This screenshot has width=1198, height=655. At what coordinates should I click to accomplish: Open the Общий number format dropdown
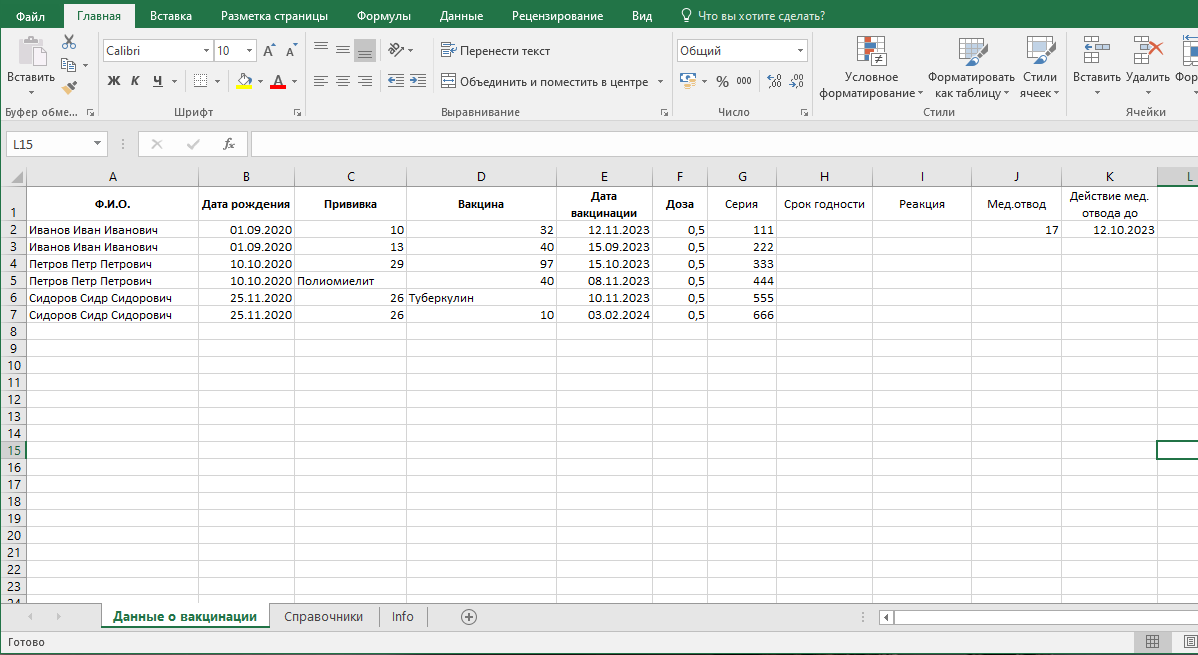point(800,51)
